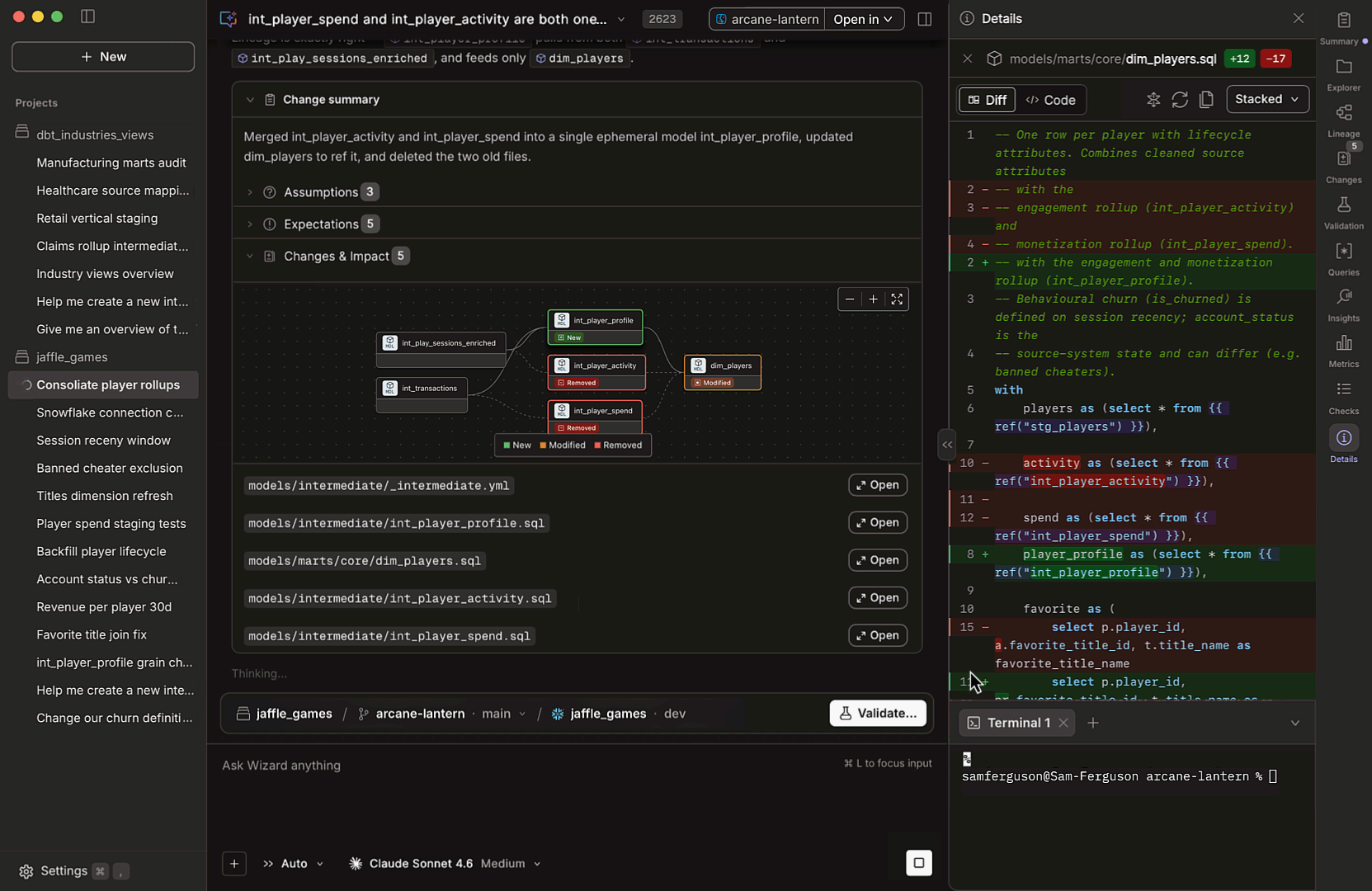The height and width of the screenshot is (891, 1372).
Task: Zoom out the lineage graph
Action: 850,299
